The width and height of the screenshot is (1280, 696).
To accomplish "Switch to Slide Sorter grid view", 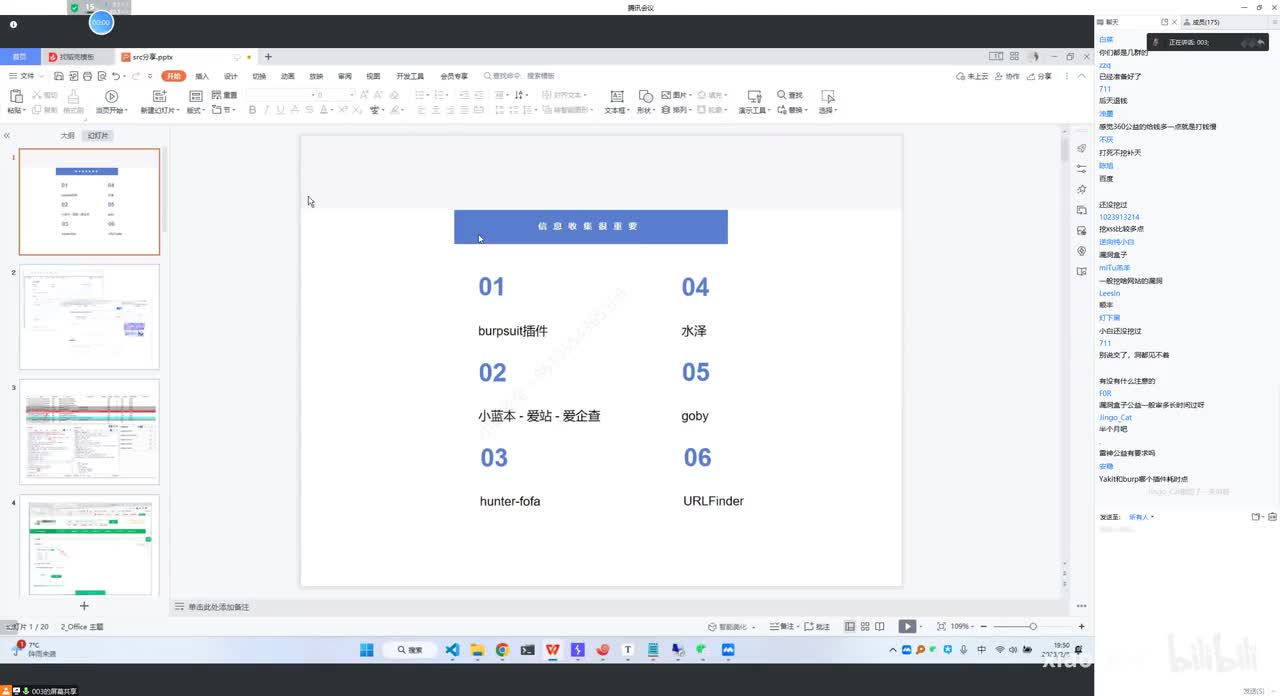I will (x=866, y=626).
